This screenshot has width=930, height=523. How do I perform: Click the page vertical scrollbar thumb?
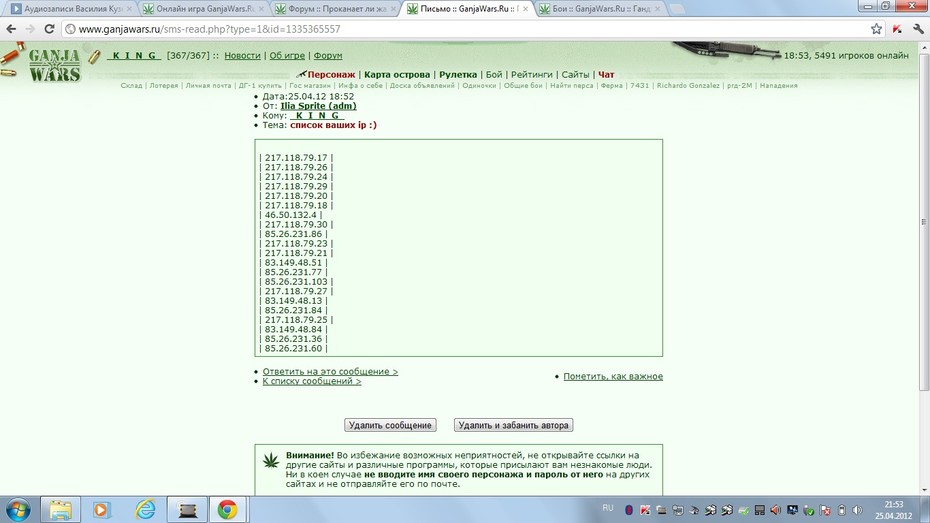pyautogui.click(x=923, y=222)
